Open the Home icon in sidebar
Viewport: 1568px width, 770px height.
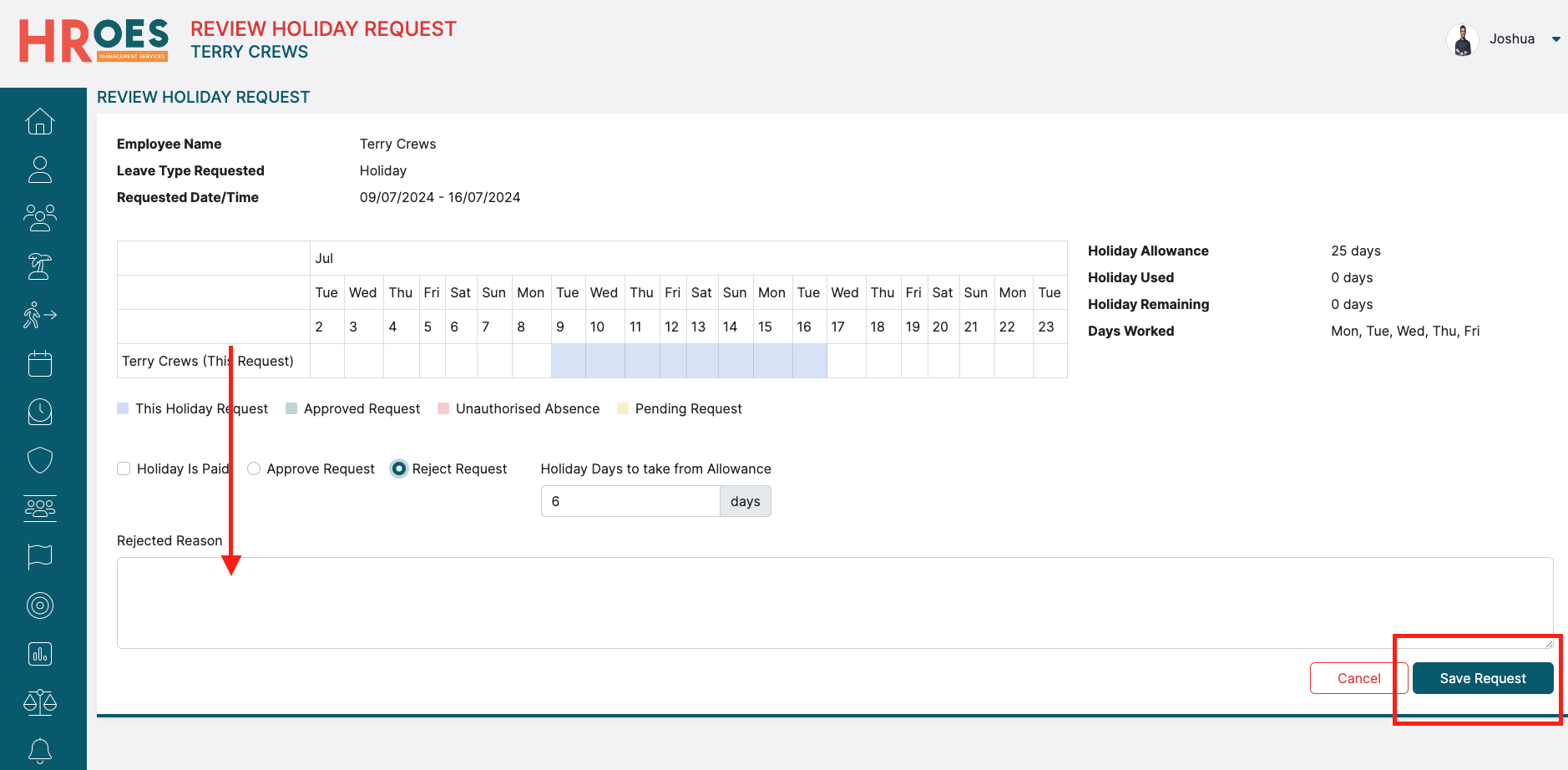coord(40,122)
